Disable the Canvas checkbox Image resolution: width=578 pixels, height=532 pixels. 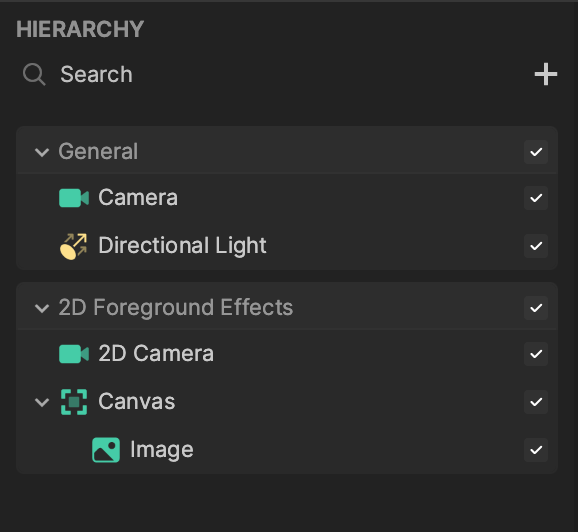(536, 402)
